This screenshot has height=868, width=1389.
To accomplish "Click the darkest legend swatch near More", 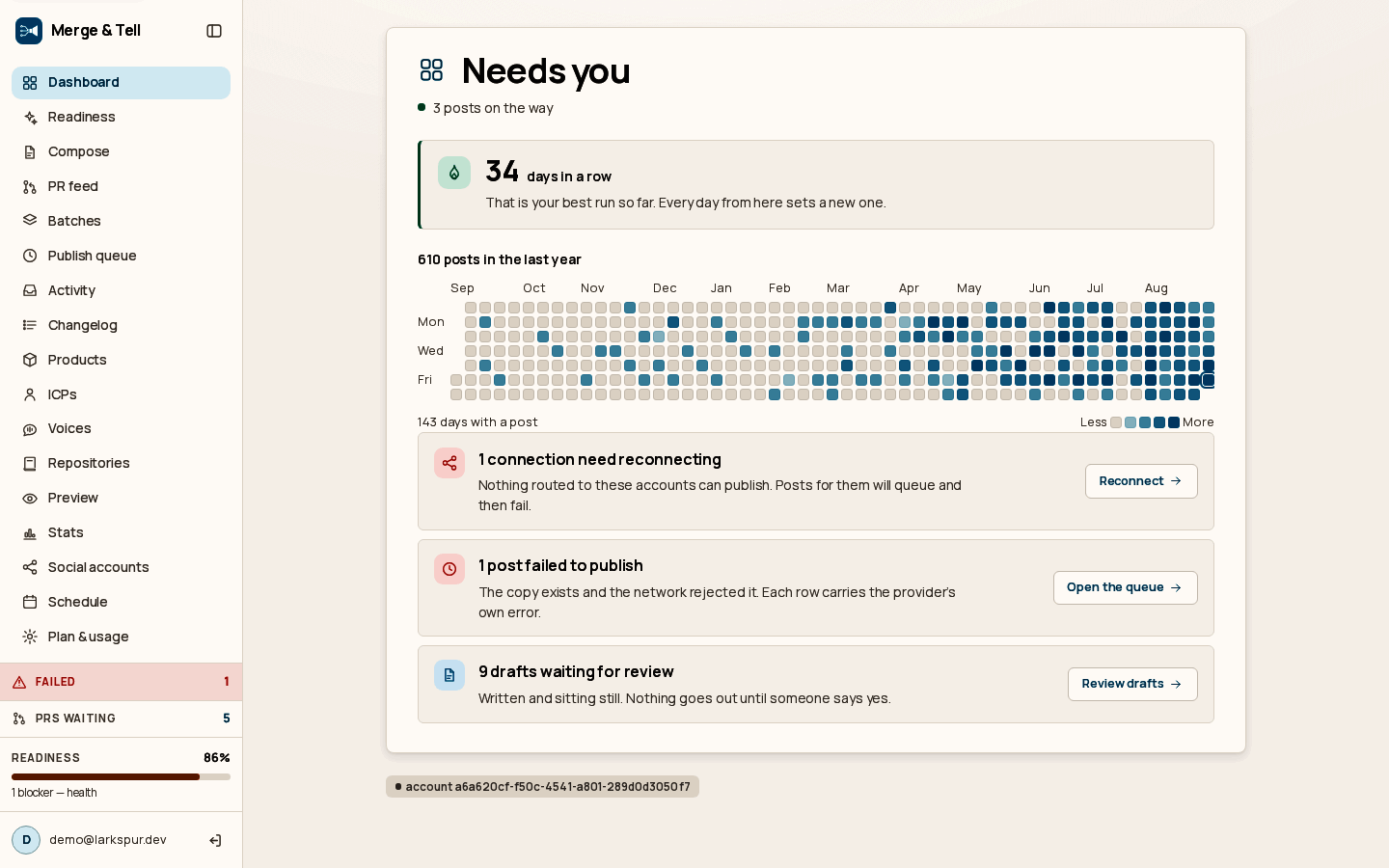I will point(1174,422).
